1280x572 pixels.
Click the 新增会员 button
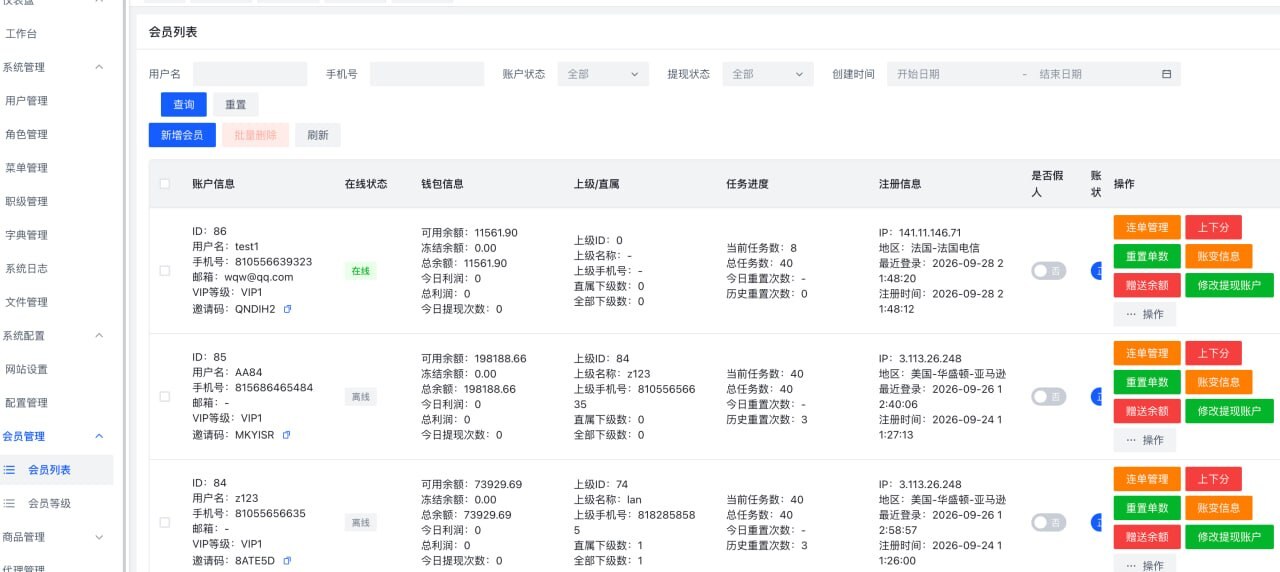coord(182,135)
